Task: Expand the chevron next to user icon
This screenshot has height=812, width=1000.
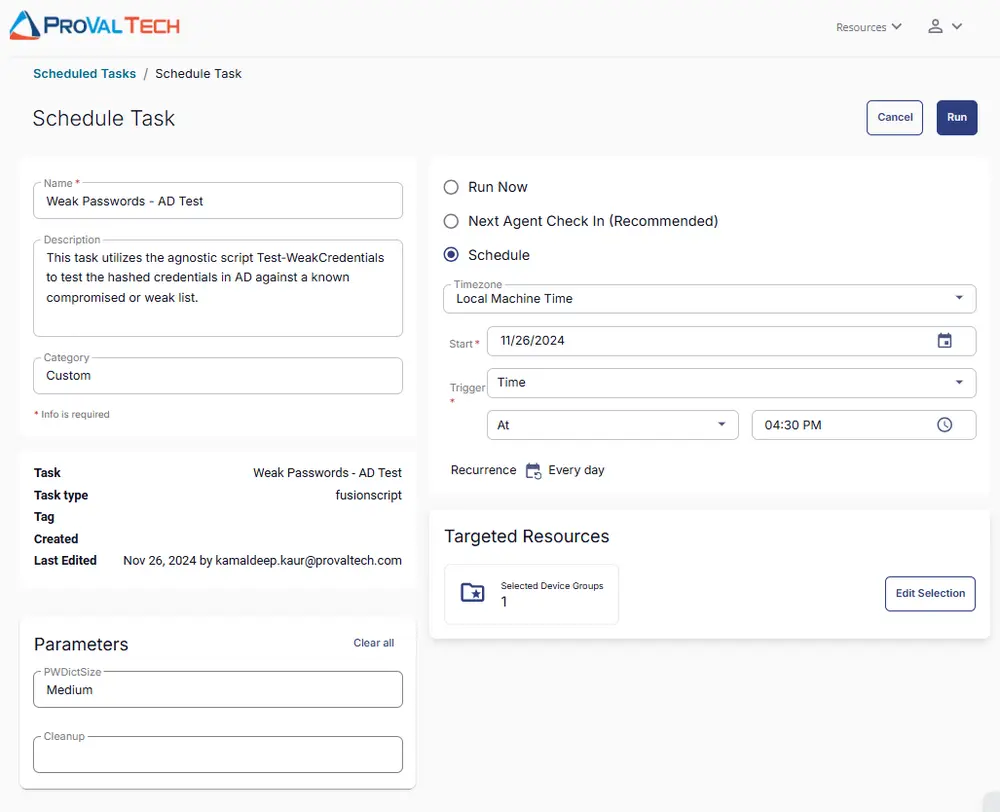Action: (957, 26)
